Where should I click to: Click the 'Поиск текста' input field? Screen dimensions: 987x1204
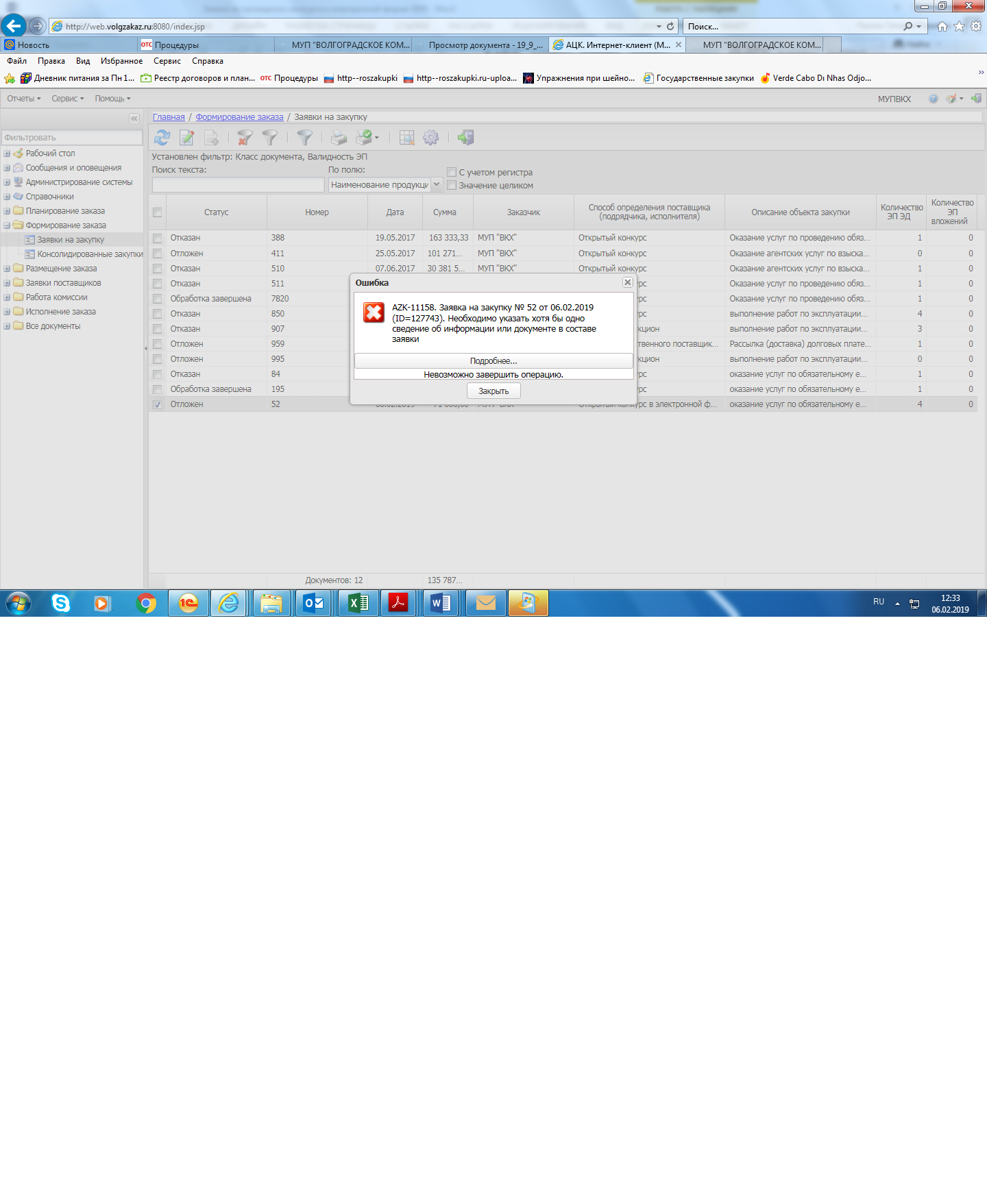(x=238, y=185)
